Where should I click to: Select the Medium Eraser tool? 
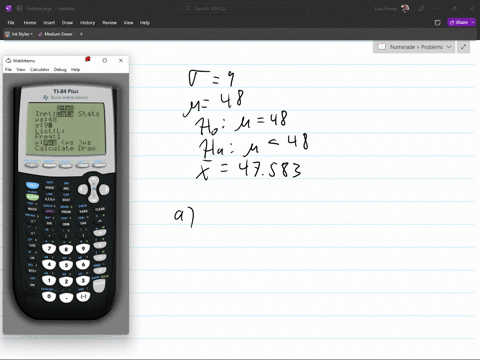click(x=55, y=34)
